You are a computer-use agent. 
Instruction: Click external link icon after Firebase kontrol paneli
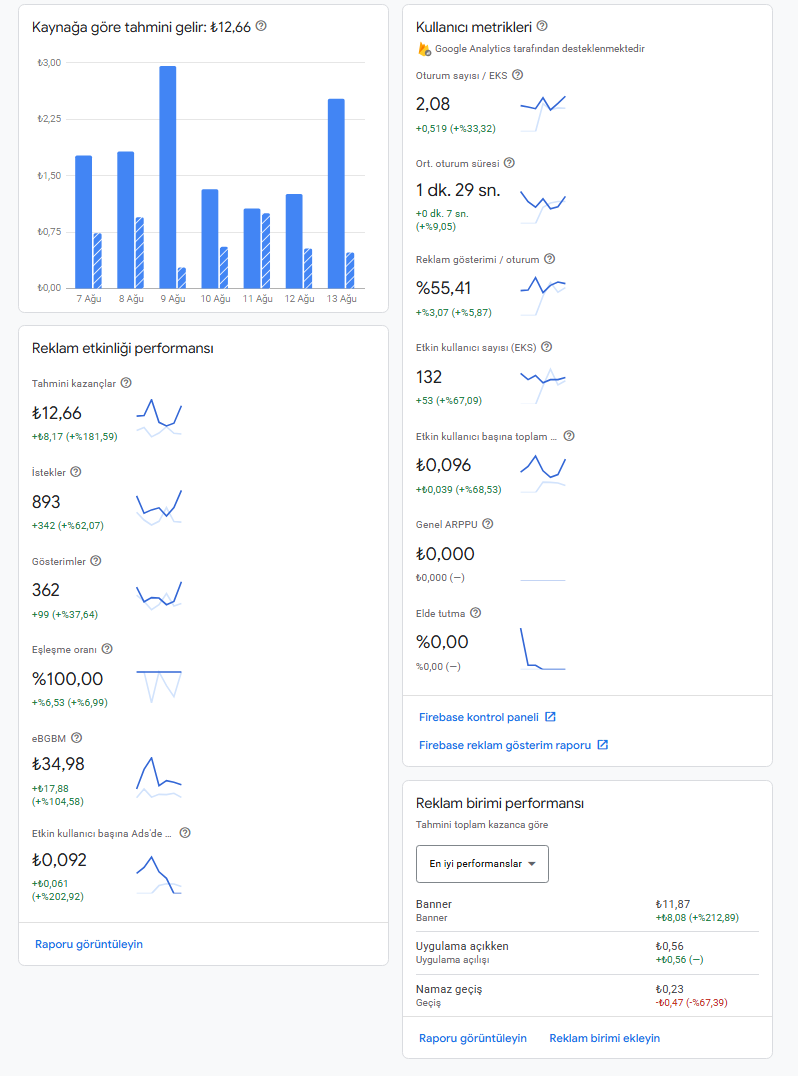point(550,716)
